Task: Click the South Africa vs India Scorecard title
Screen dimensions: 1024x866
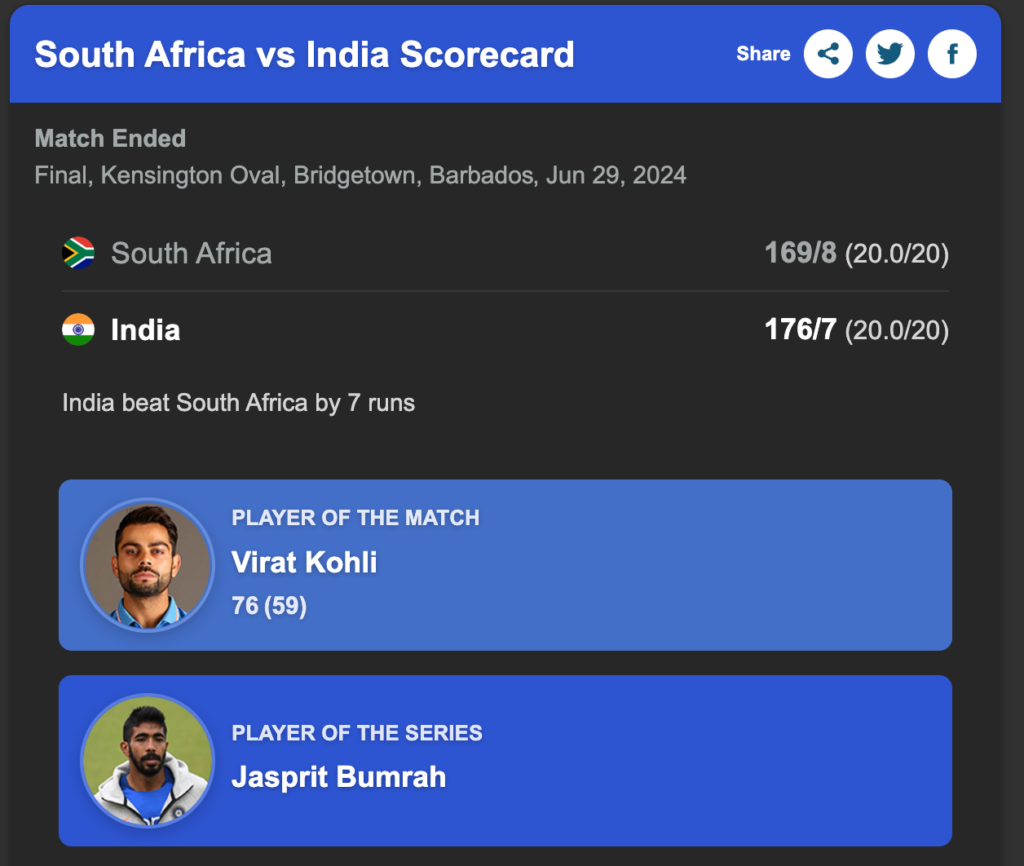Action: point(304,54)
